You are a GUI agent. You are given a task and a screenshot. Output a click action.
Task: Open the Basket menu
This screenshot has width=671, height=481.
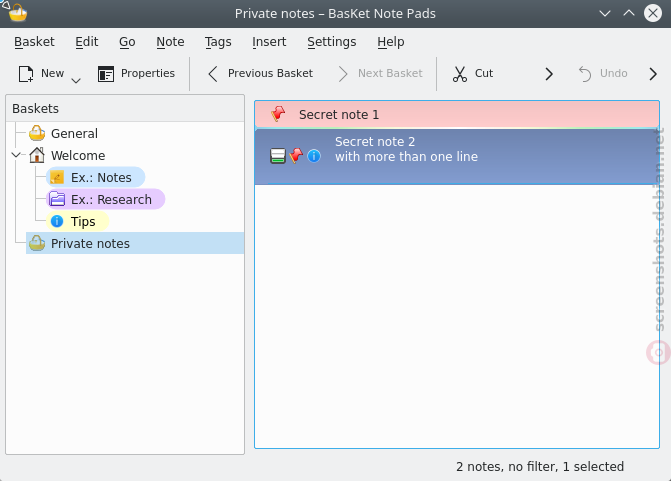pos(34,42)
